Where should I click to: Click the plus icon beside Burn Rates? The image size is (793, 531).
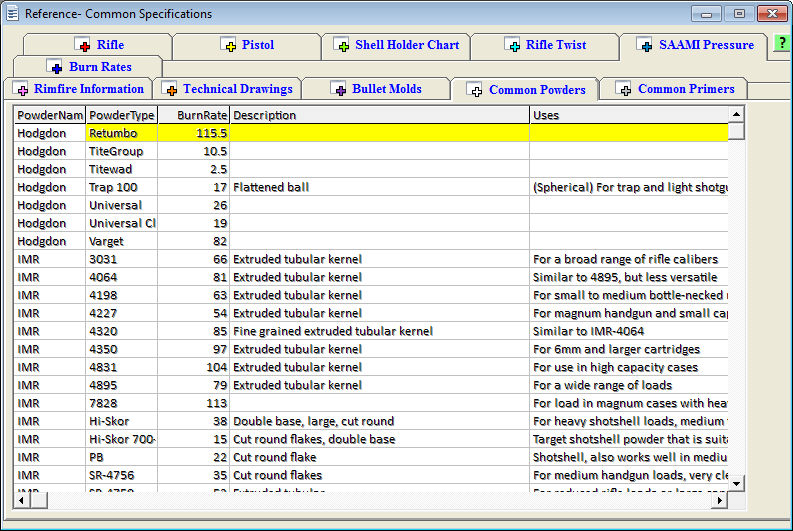tap(55, 66)
